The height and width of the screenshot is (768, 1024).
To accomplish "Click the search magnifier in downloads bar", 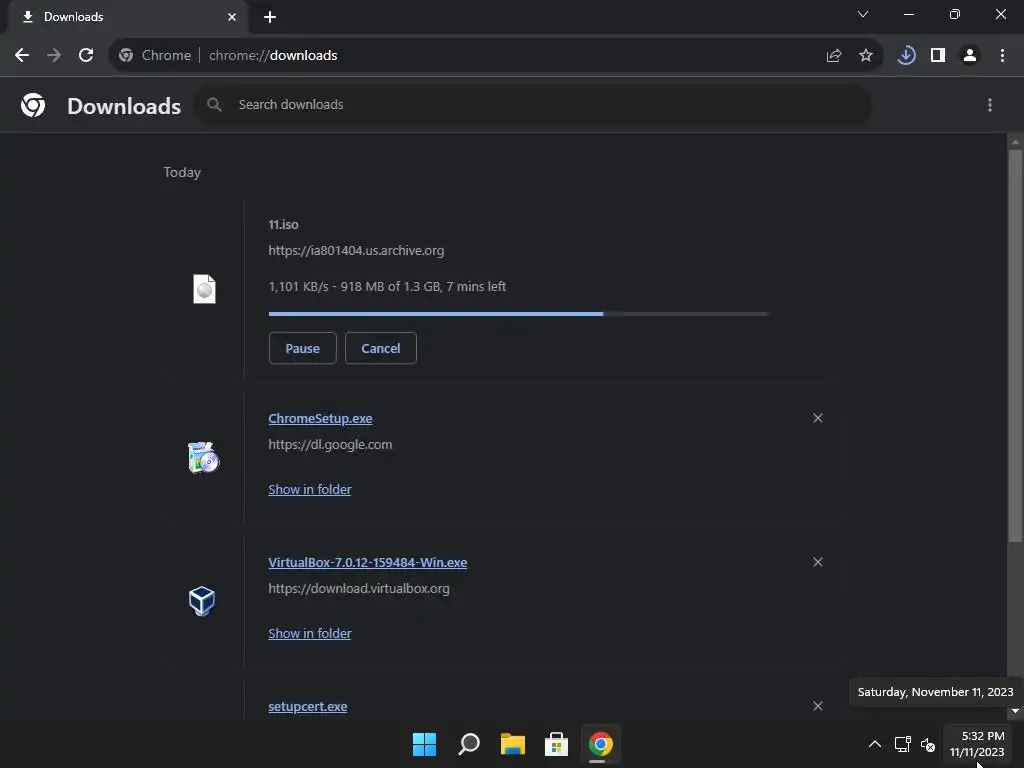I will (x=214, y=104).
